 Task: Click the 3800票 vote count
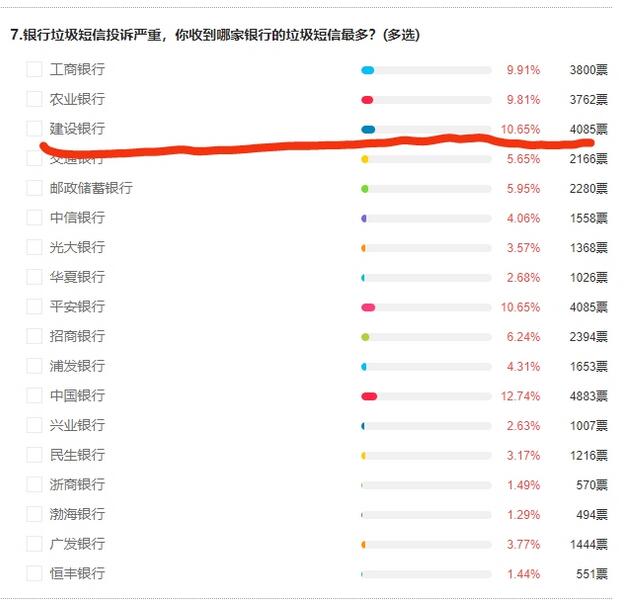pos(589,70)
